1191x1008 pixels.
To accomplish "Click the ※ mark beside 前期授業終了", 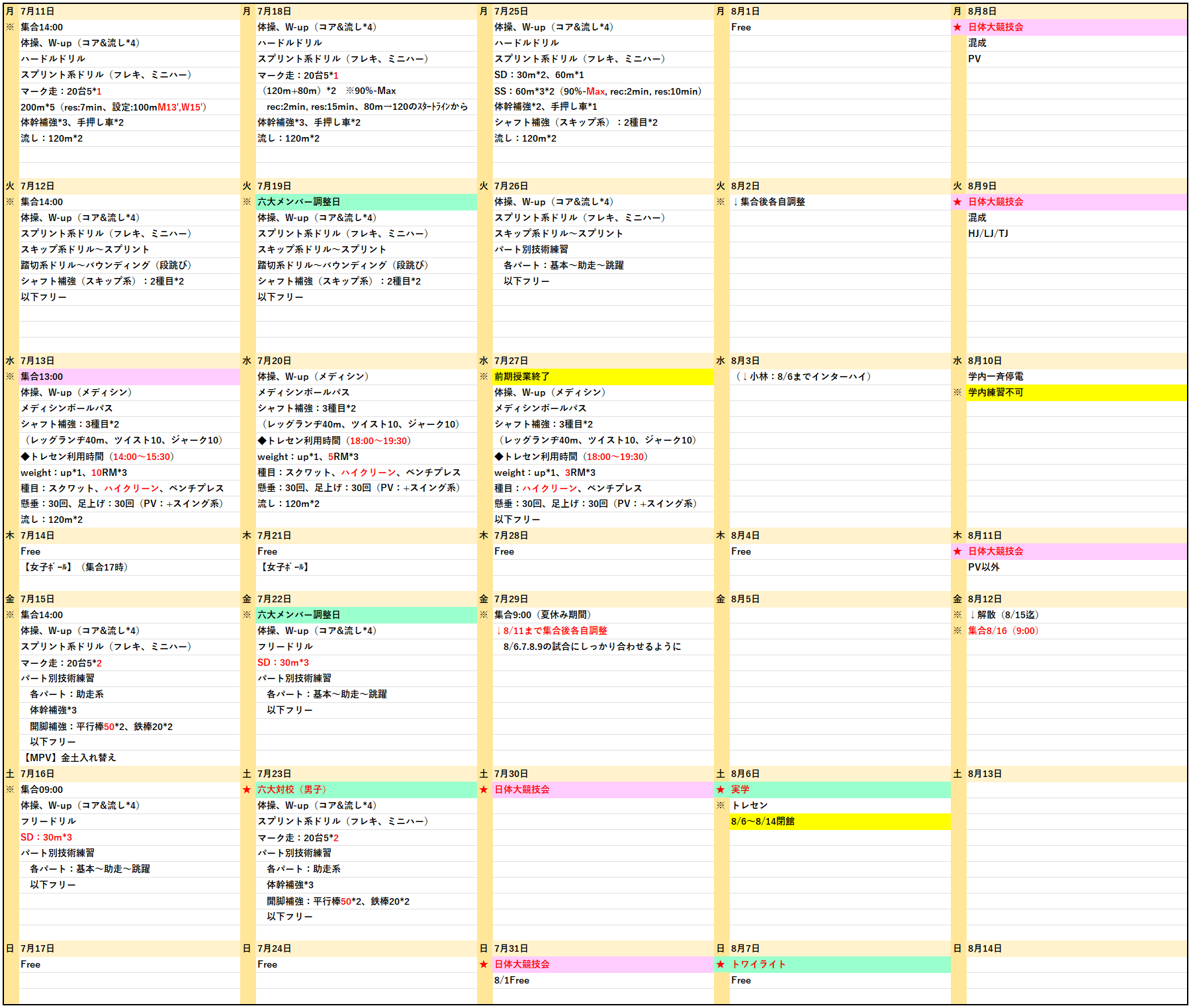I will (x=484, y=377).
